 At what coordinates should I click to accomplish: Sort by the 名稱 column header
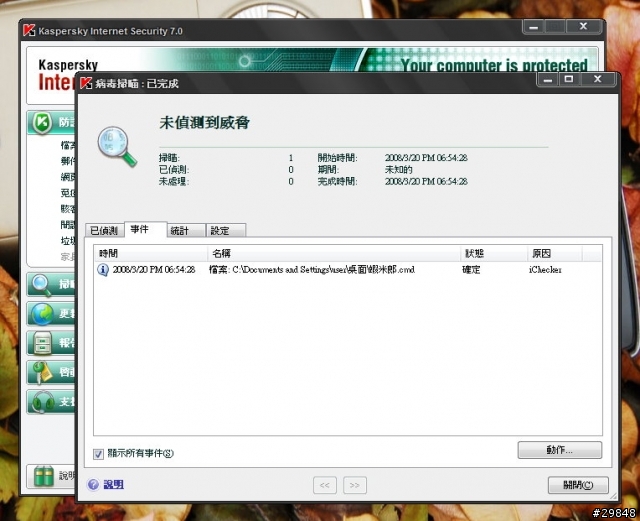click(334, 254)
